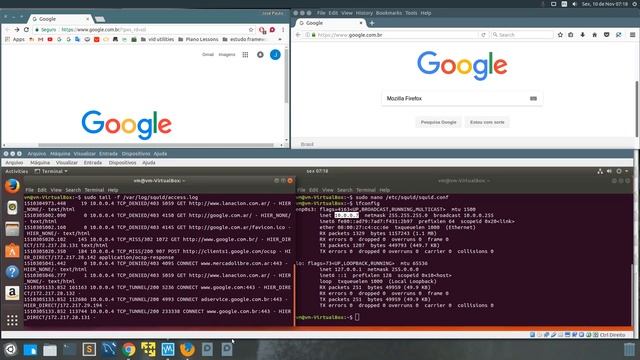Open Firefox from host taskbar

[x=187, y=349]
